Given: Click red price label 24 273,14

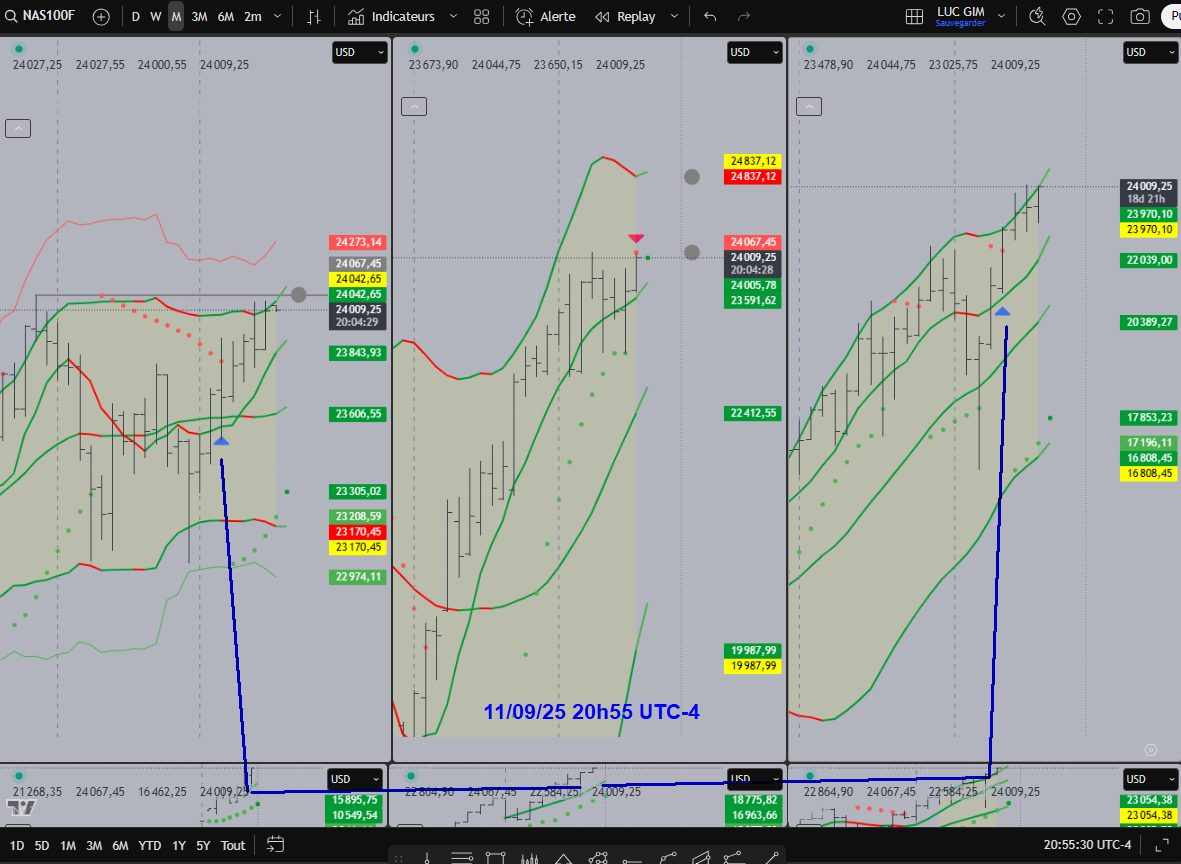Looking at the screenshot, I should [358, 242].
